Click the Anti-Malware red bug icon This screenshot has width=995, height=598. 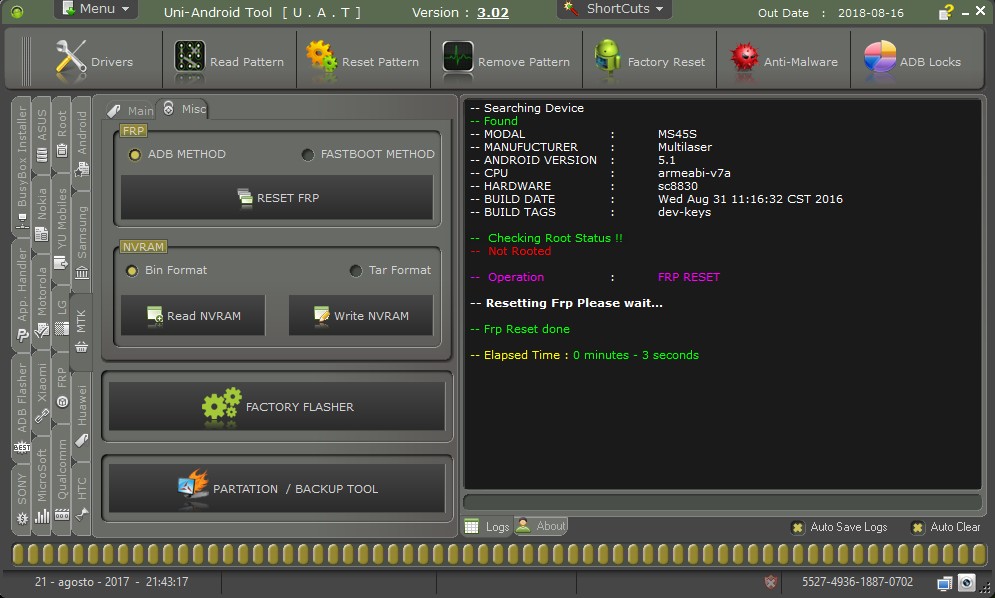coord(743,59)
